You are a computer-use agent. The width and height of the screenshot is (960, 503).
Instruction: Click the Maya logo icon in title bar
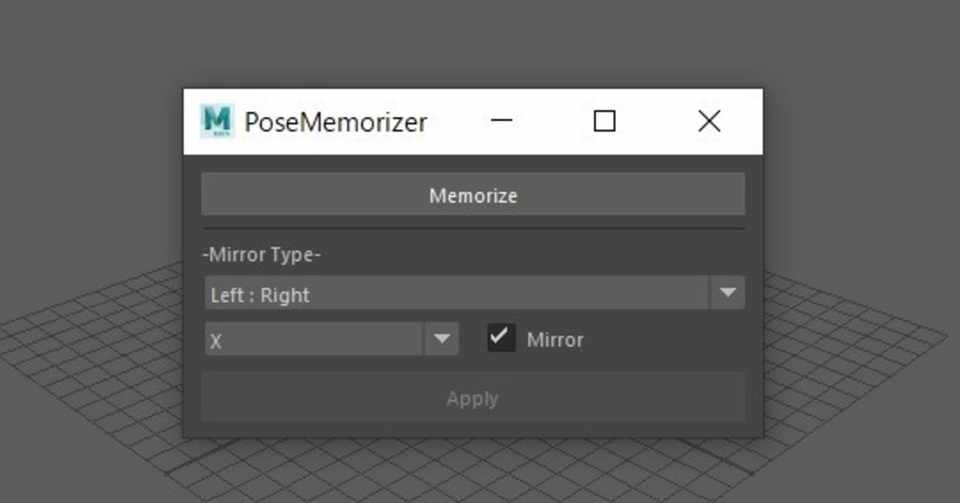[216, 121]
